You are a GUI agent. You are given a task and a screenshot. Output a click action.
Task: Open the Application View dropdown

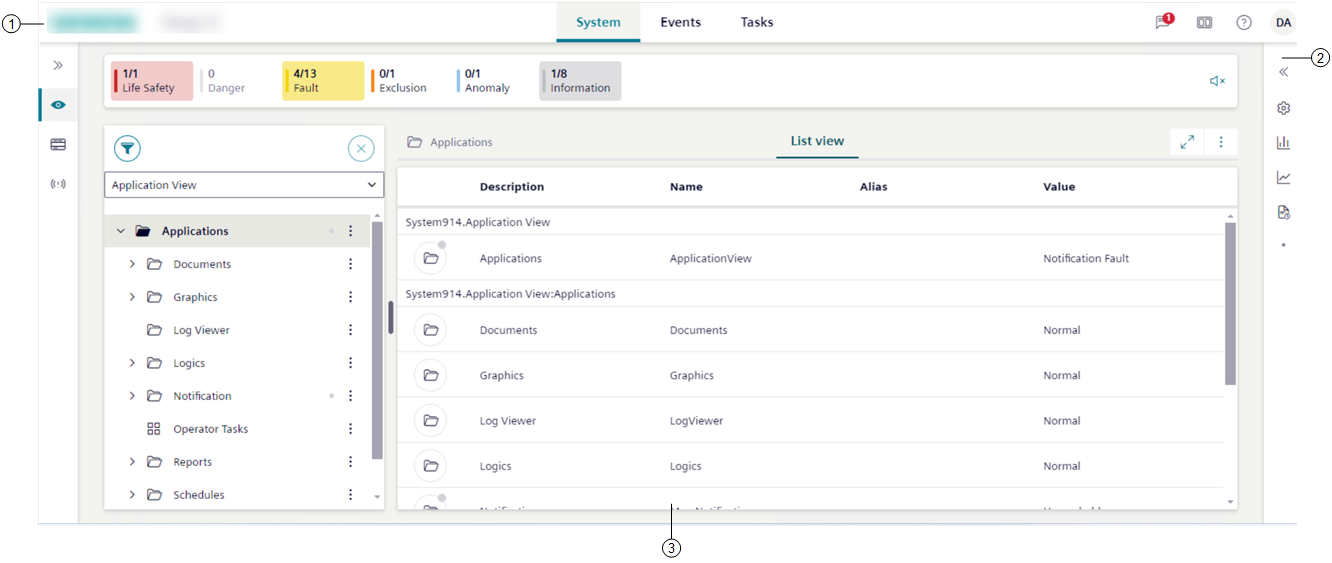tap(244, 185)
